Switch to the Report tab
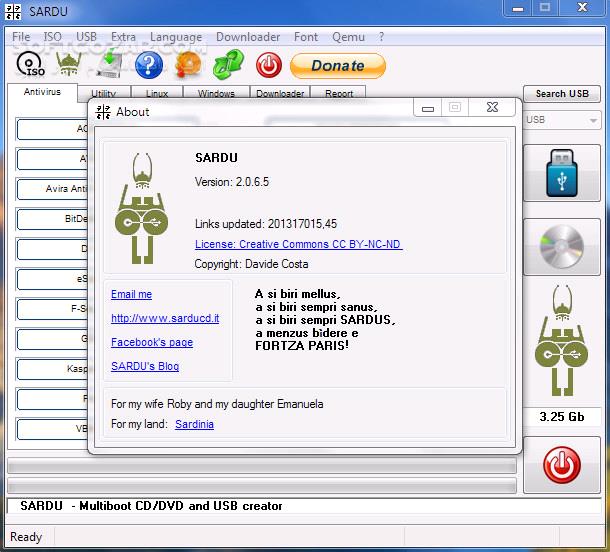 (x=338, y=94)
